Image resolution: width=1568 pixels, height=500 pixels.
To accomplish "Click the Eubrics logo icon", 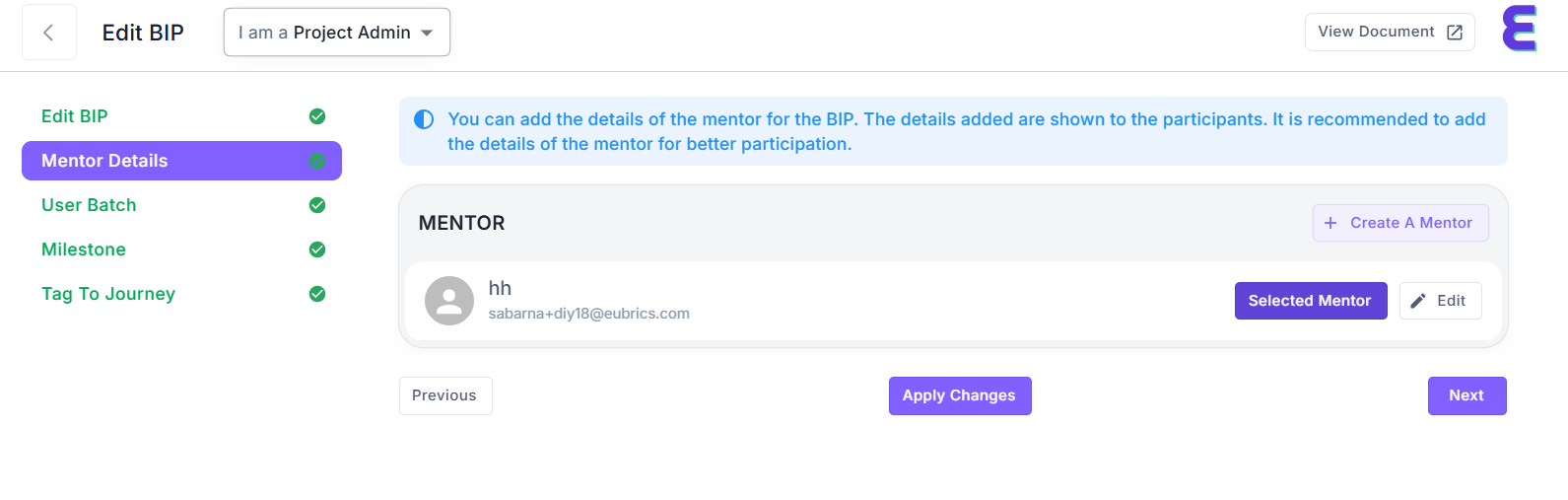I will (x=1519, y=28).
